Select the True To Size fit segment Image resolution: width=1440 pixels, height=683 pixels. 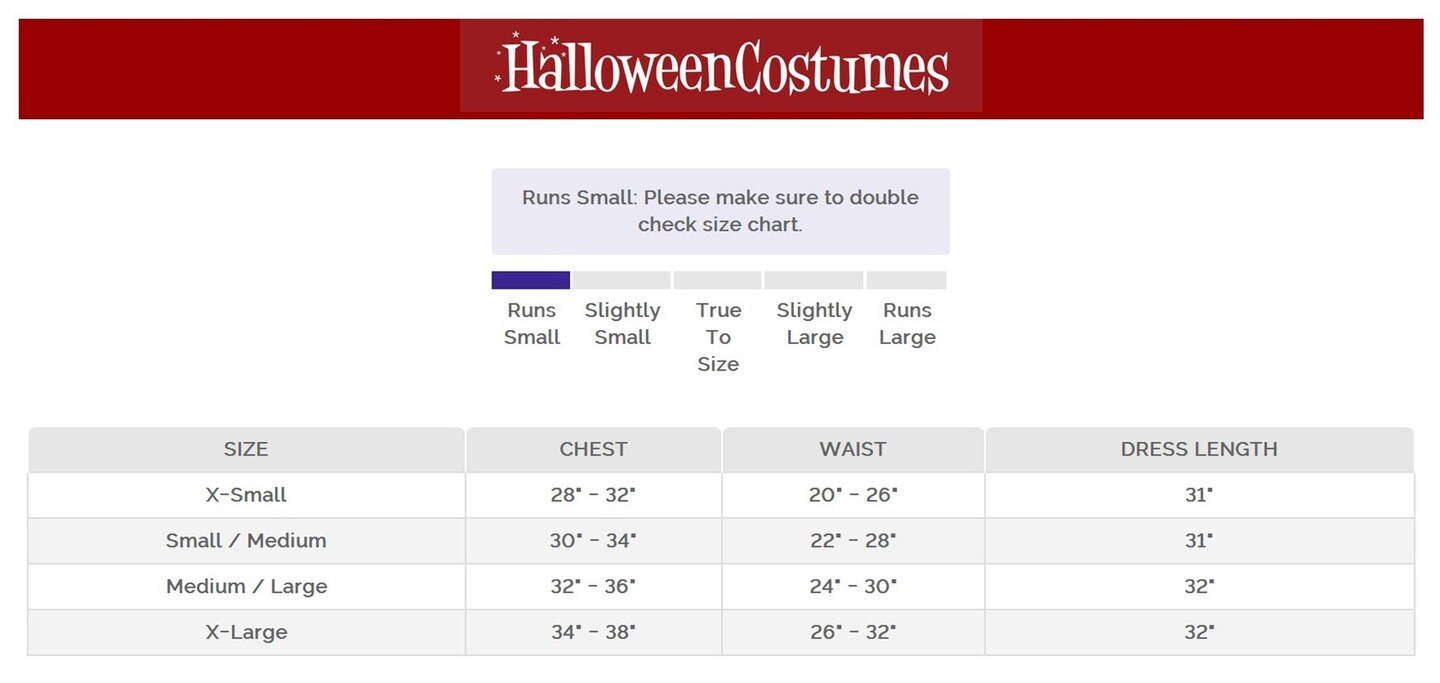point(718,280)
